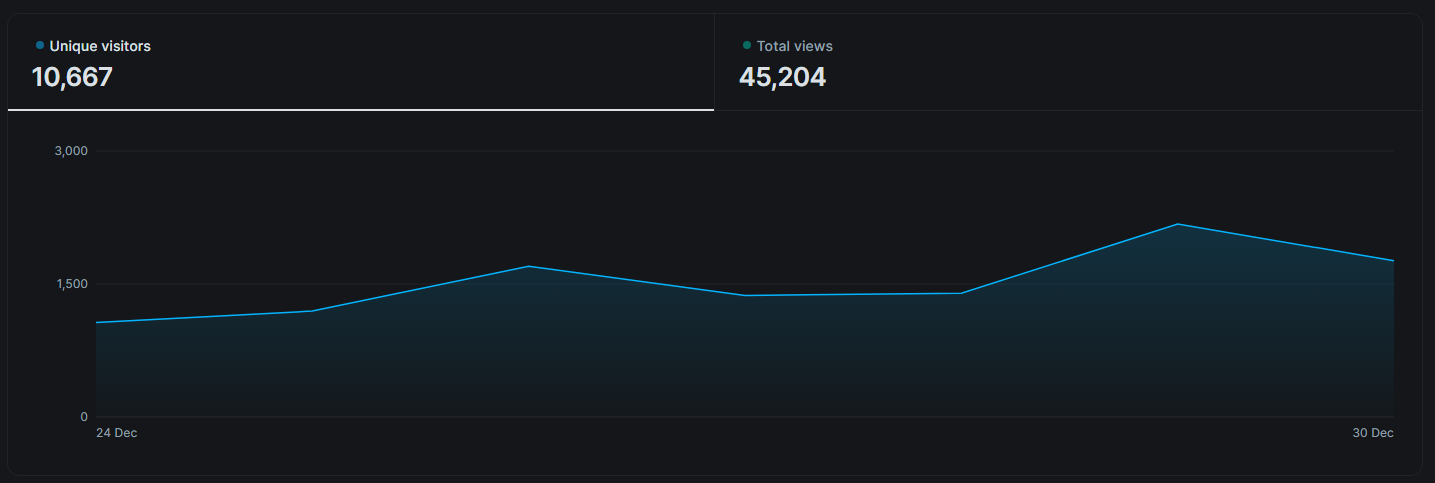Screen dimensions: 1435x483
Task: Click the 30 Dec date label
Action: (1373, 433)
